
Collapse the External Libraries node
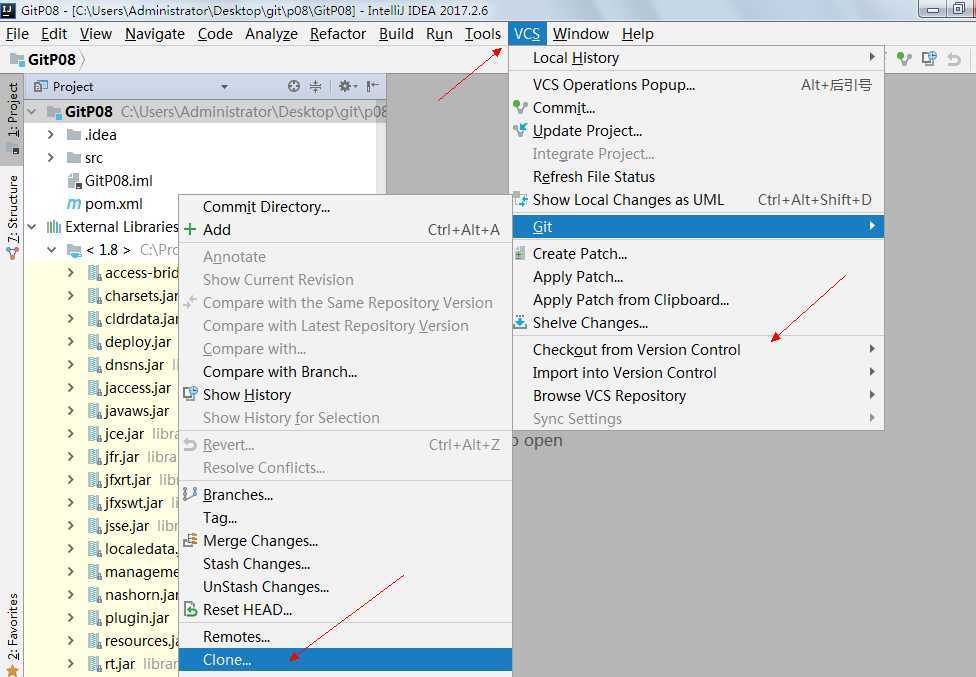[x=33, y=227]
